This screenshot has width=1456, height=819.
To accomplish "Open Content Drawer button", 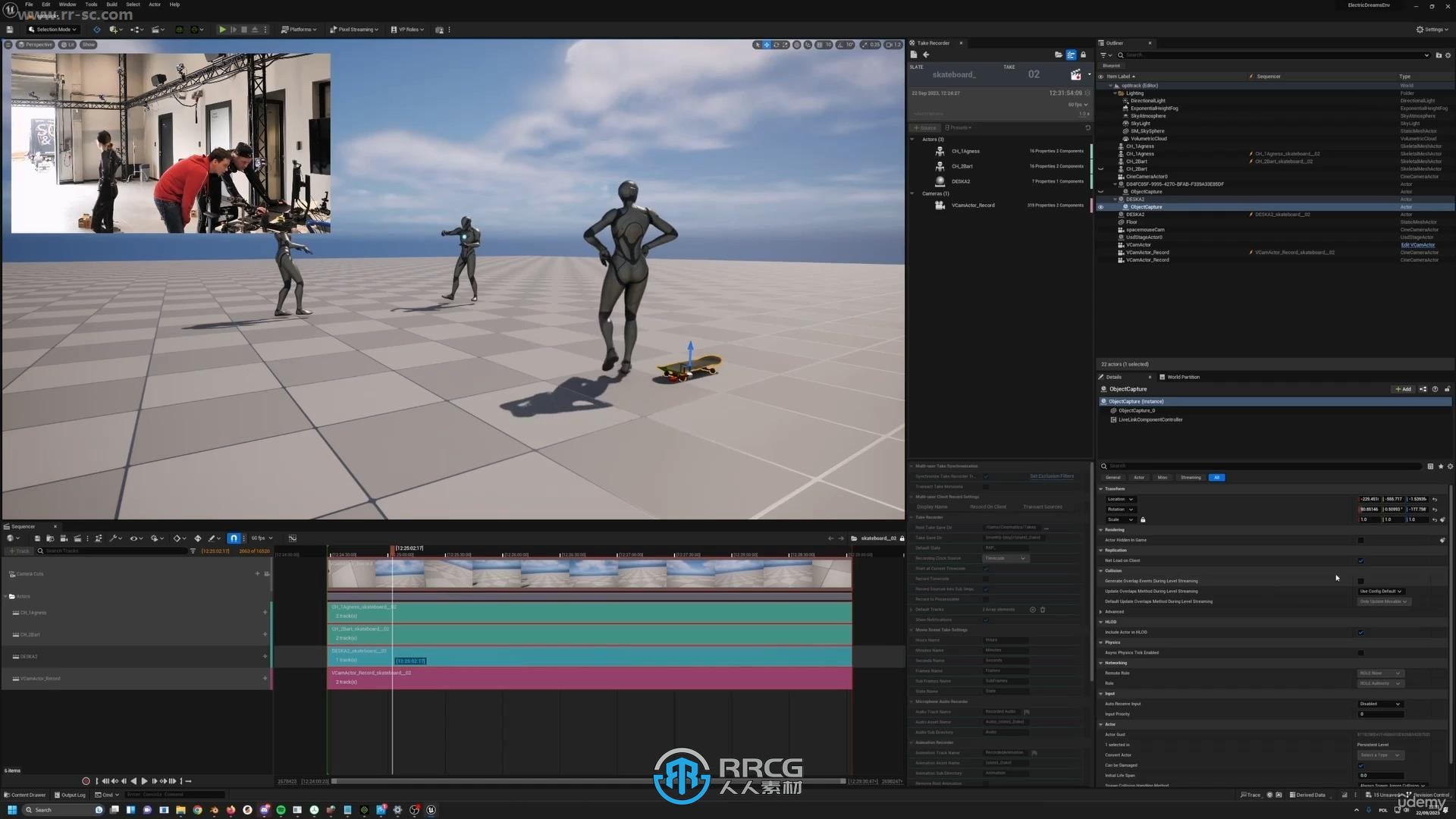I will pyautogui.click(x=26, y=795).
